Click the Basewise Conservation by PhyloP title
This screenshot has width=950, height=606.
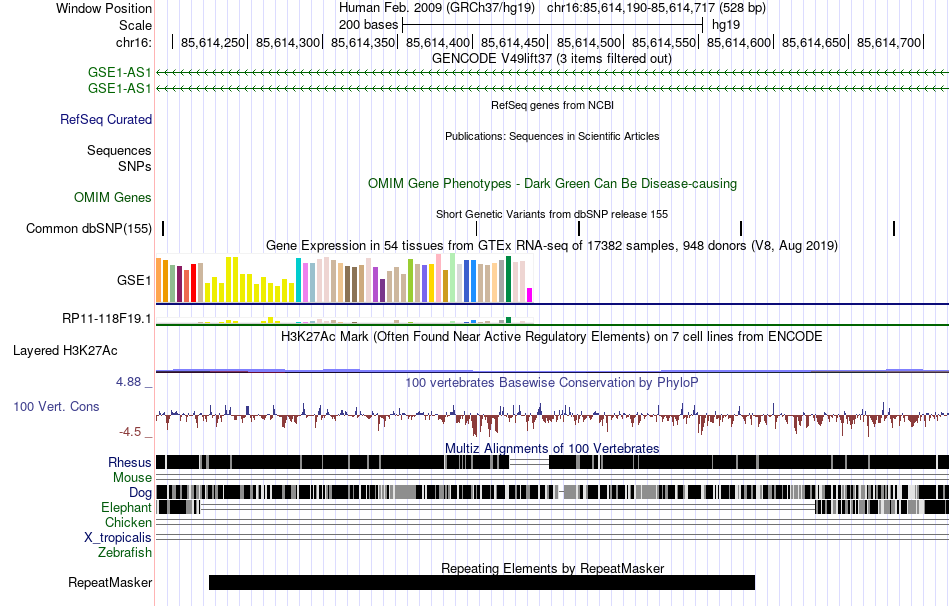[x=552, y=382]
